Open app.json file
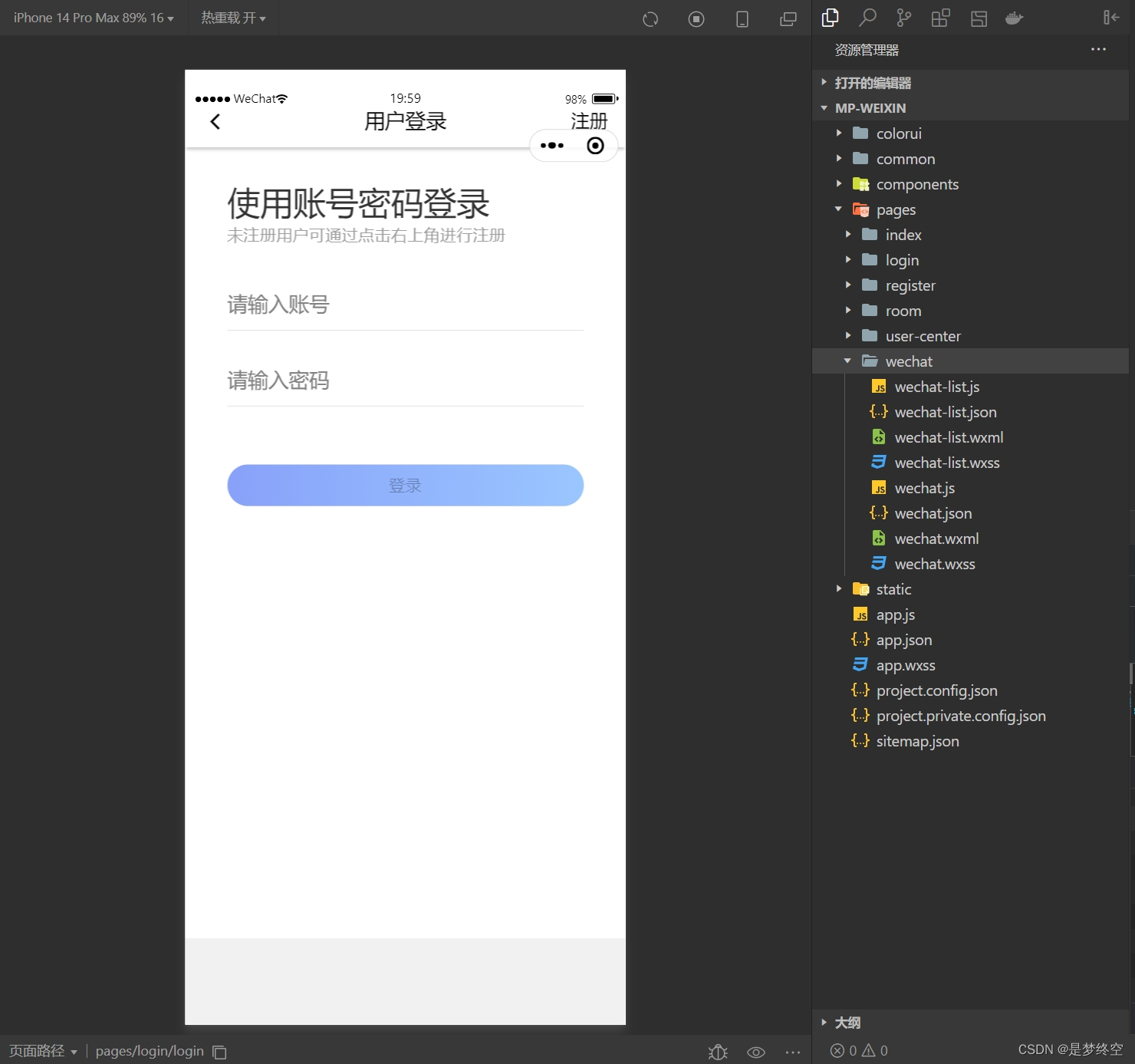Viewport: 1135px width, 1064px height. (x=970, y=640)
